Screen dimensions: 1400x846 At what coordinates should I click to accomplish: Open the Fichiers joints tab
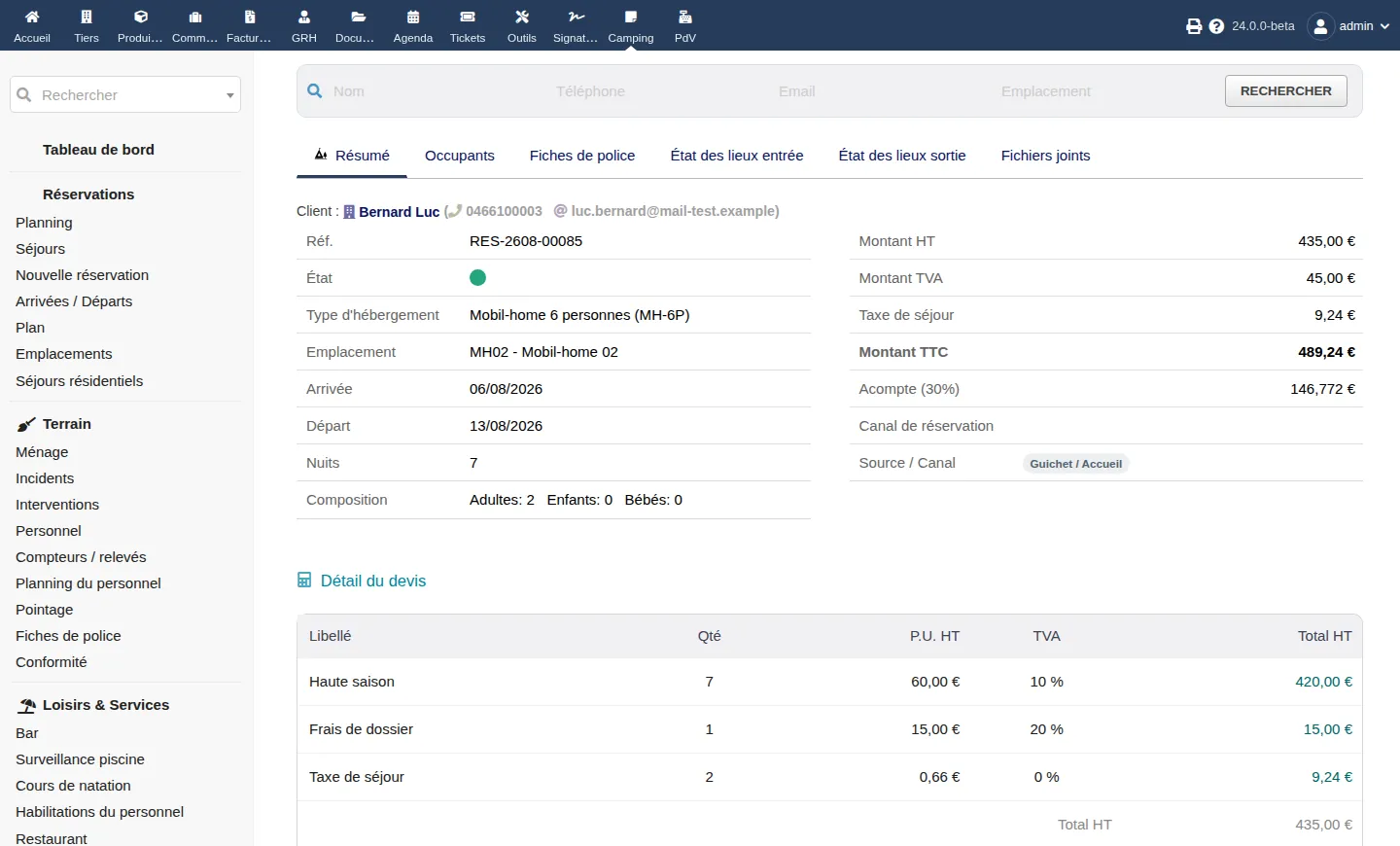pos(1045,156)
